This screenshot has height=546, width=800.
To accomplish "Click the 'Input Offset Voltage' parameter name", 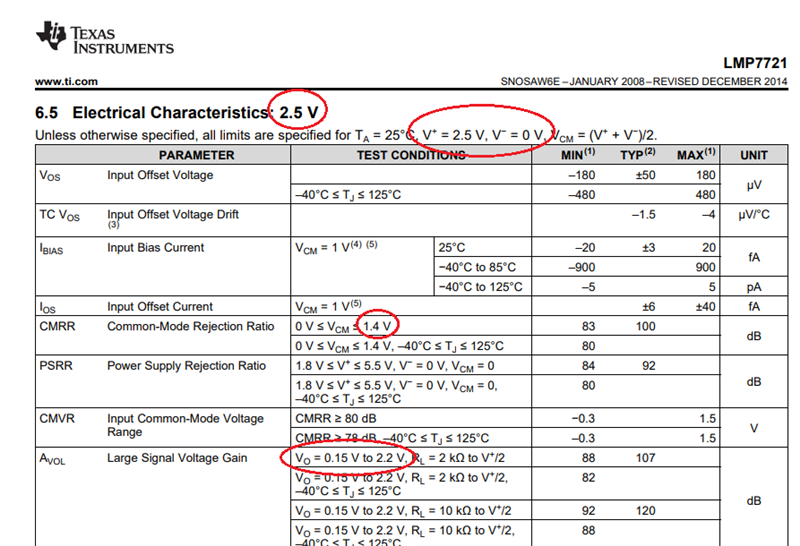I will pos(160,175).
